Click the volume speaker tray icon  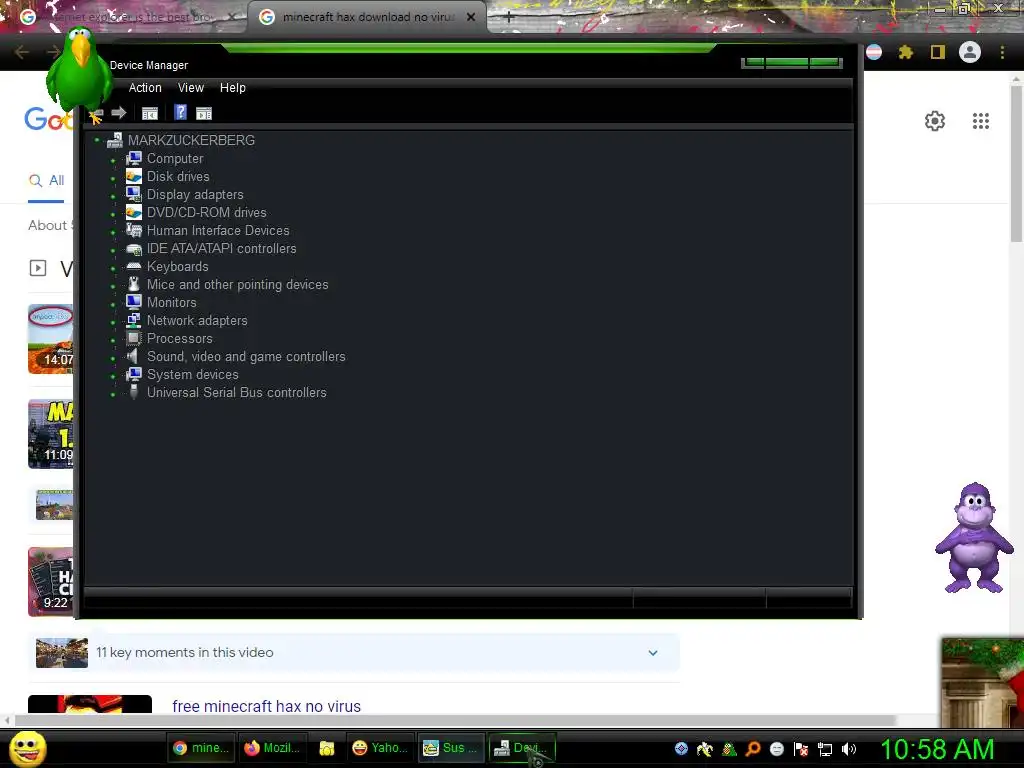848,749
